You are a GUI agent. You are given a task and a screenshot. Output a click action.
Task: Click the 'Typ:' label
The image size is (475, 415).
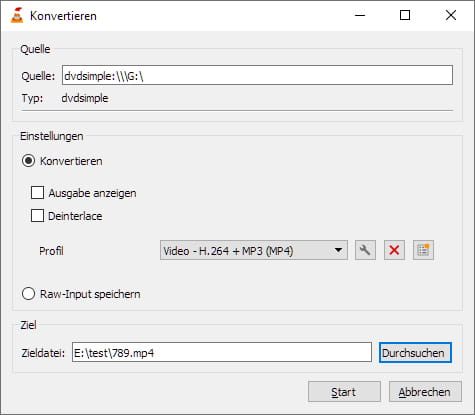[x=32, y=98]
